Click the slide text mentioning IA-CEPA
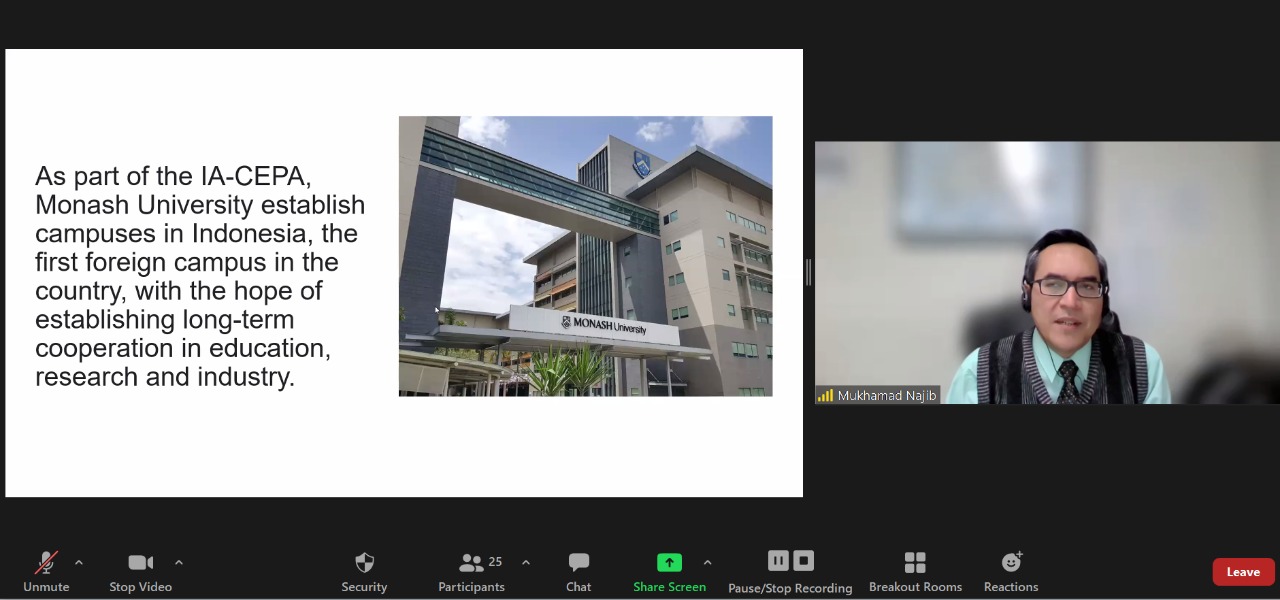This screenshot has width=1280, height=600. [200, 276]
